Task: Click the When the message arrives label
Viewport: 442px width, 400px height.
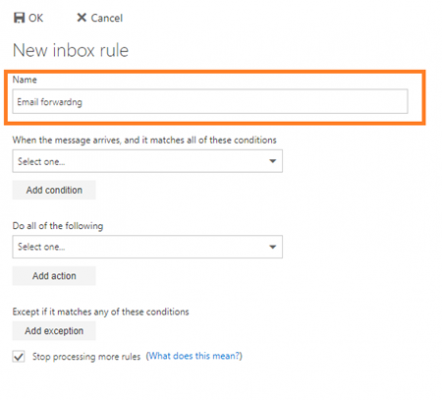Action: (x=144, y=140)
